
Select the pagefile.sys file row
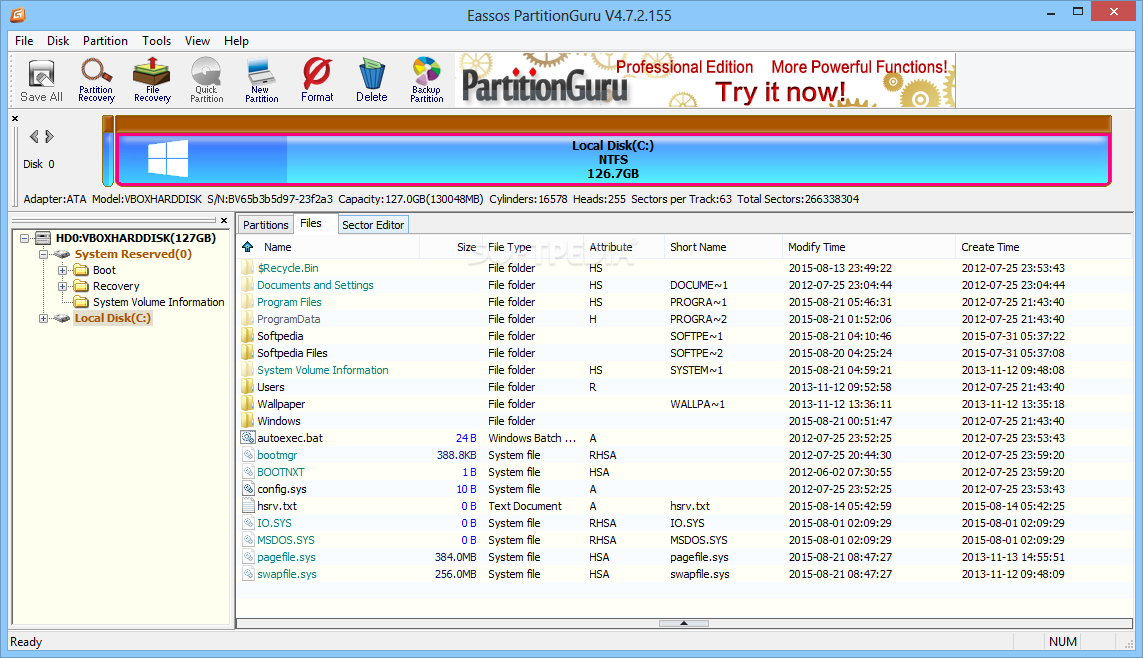coord(684,557)
